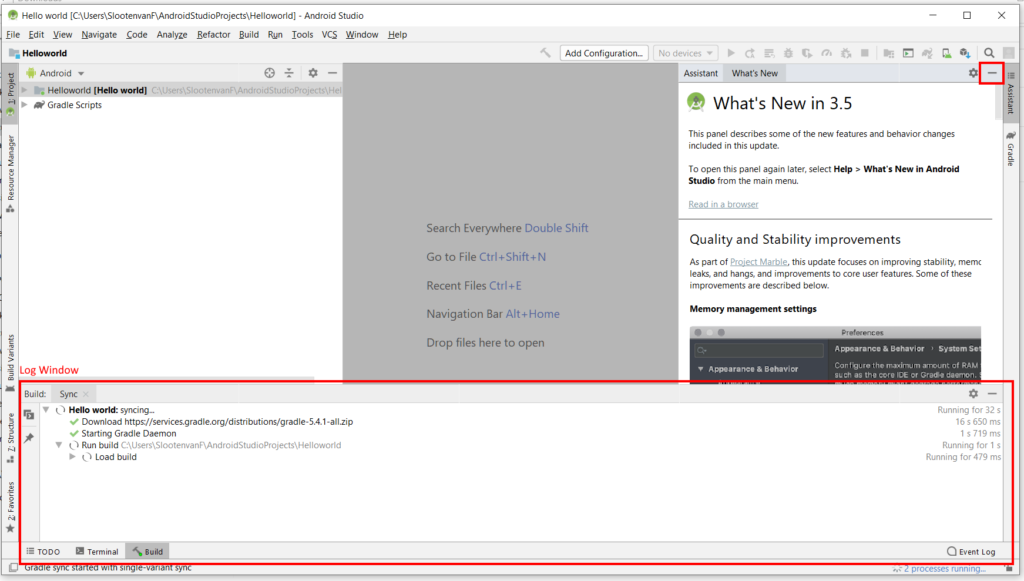
Task: Hide the Build tool window
Action: coord(992,394)
